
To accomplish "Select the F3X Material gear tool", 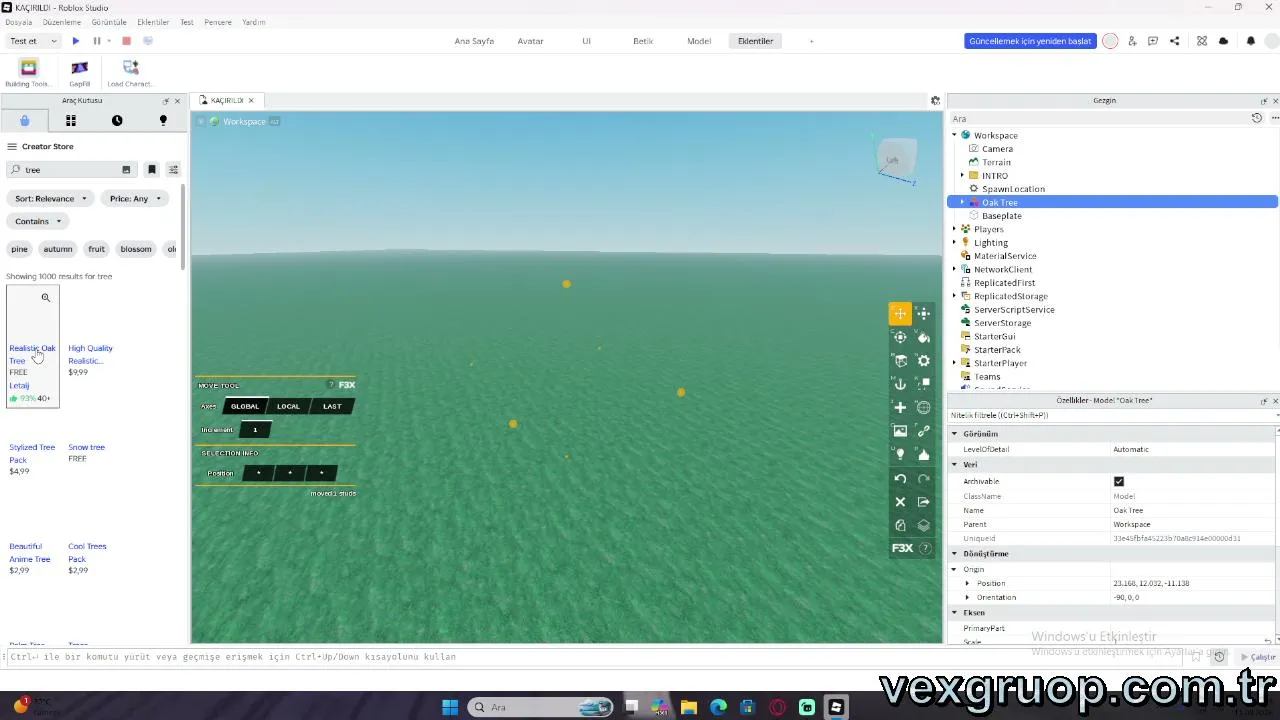I will (924, 361).
